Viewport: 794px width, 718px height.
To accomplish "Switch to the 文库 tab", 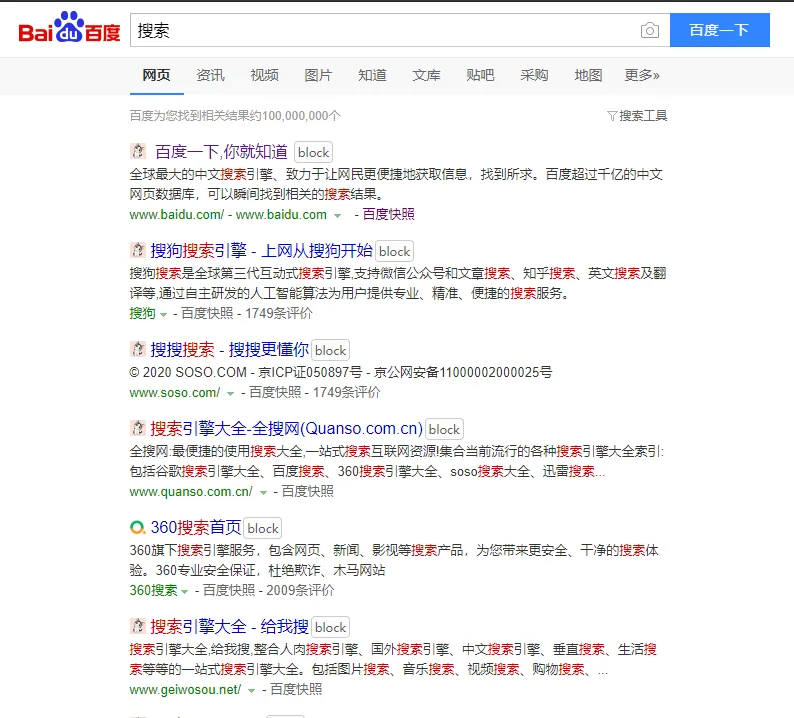I will click(426, 75).
